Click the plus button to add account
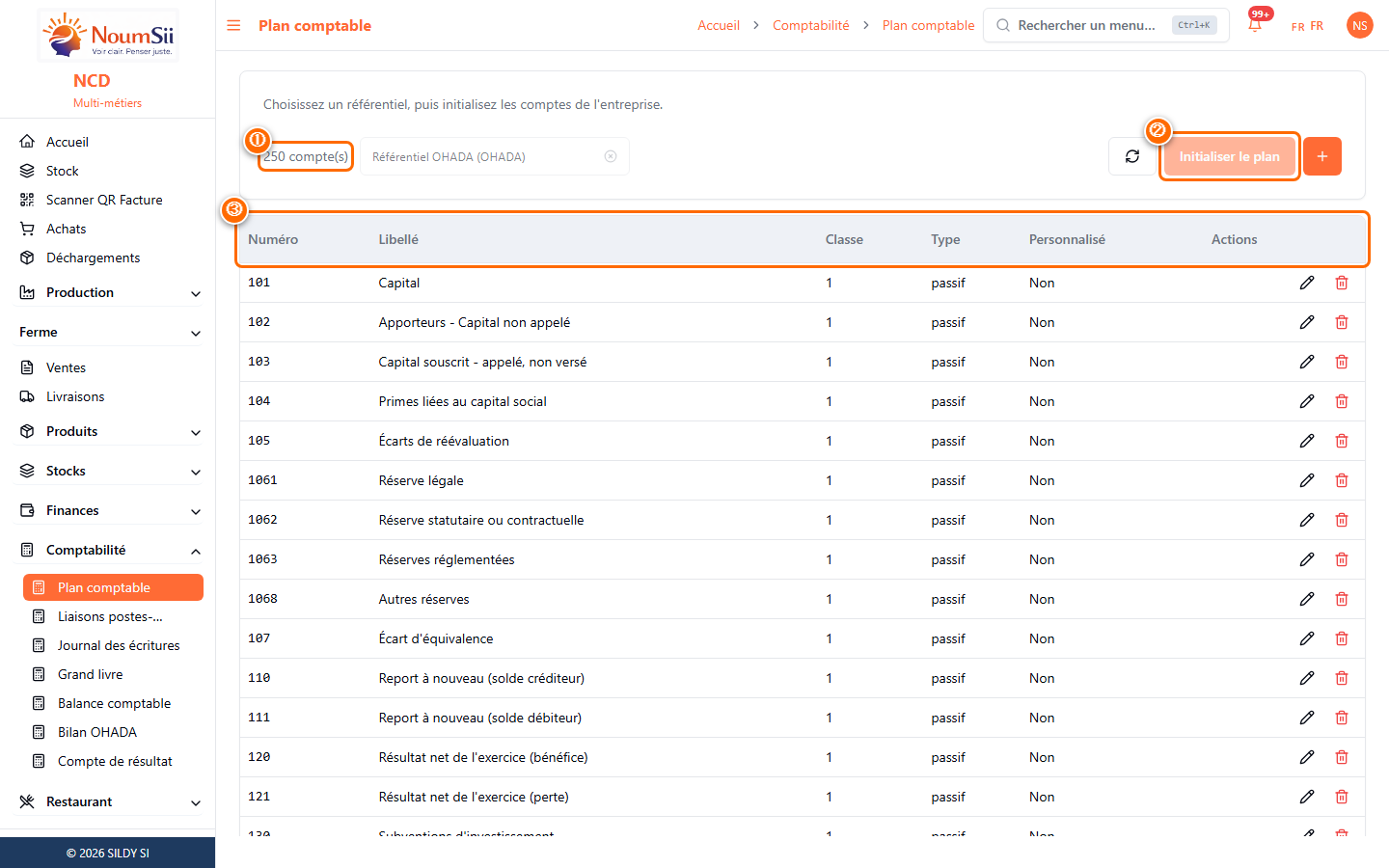The width and height of the screenshot is (1389, 868). (x=1322, y=156)
